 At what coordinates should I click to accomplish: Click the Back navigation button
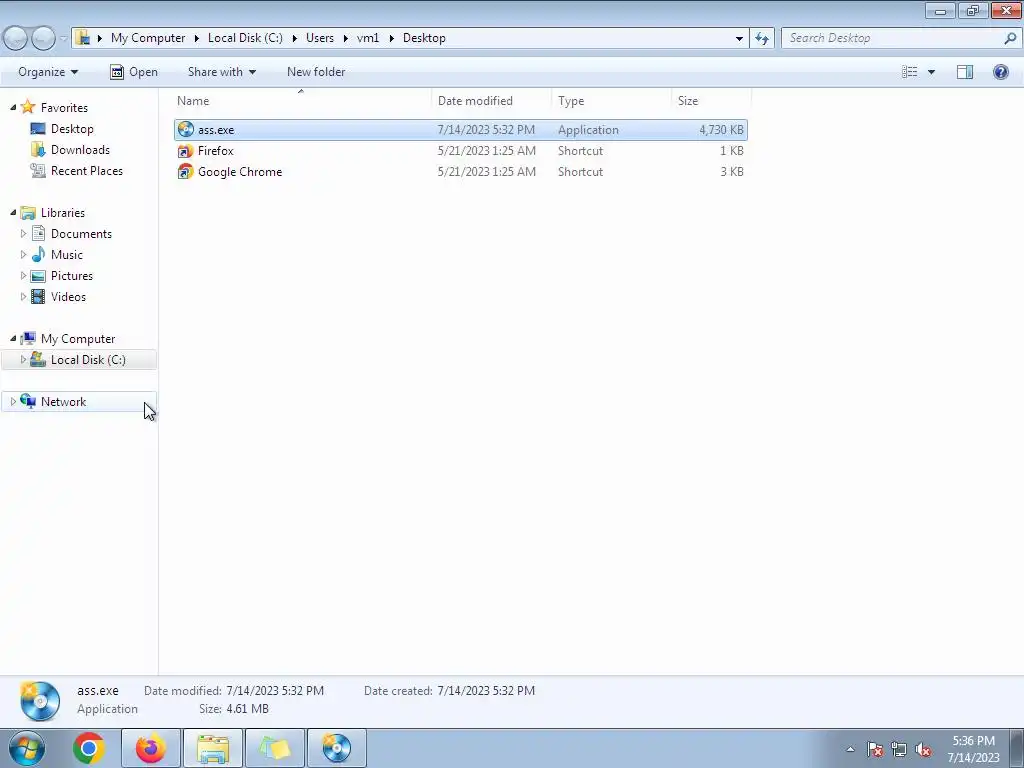[x=14, y=39]
